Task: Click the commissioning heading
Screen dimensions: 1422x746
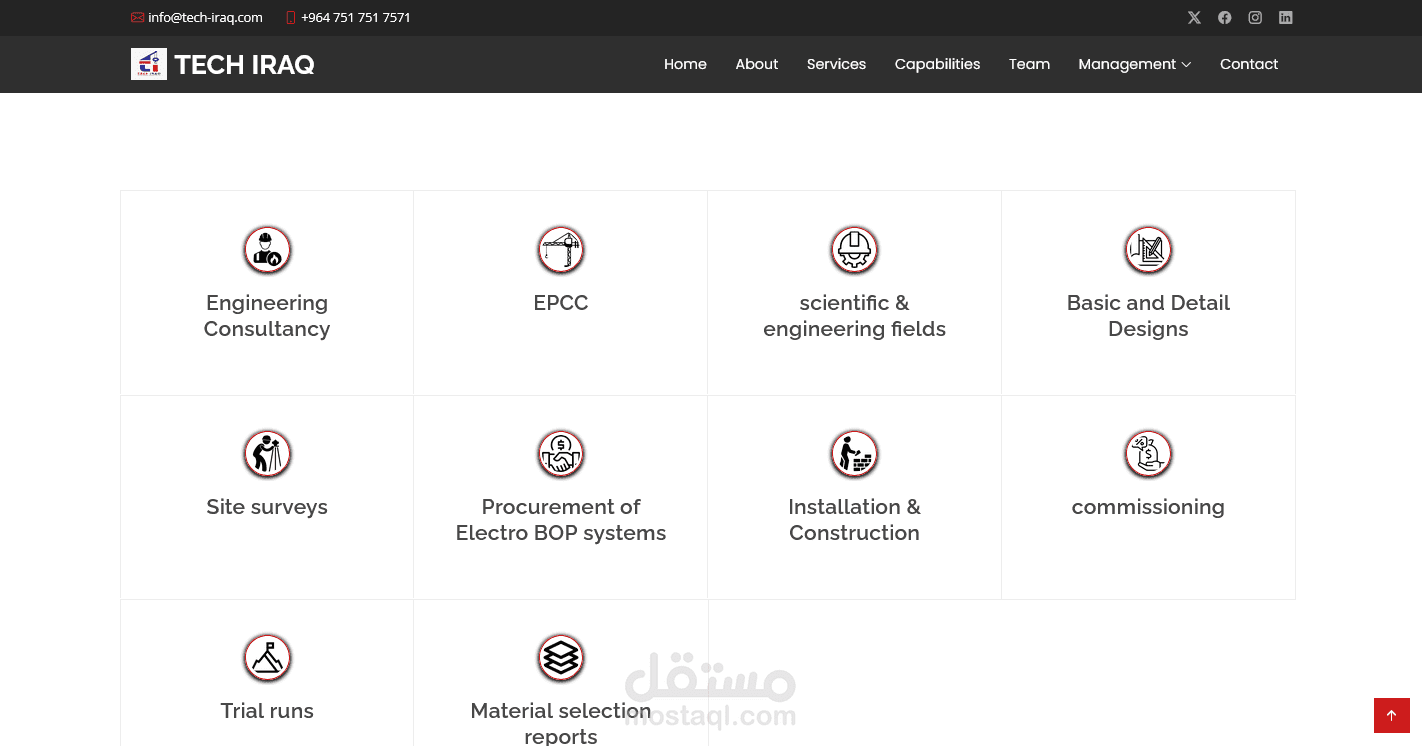Action: point(1148,507)
